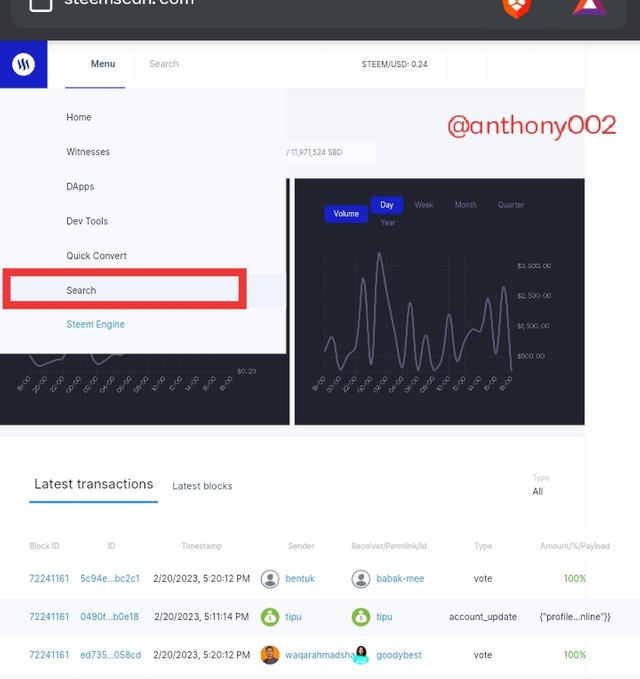Open block 72241161 in waqarahmadshah's row
The image size is (640, 679).
pos(49,655)
